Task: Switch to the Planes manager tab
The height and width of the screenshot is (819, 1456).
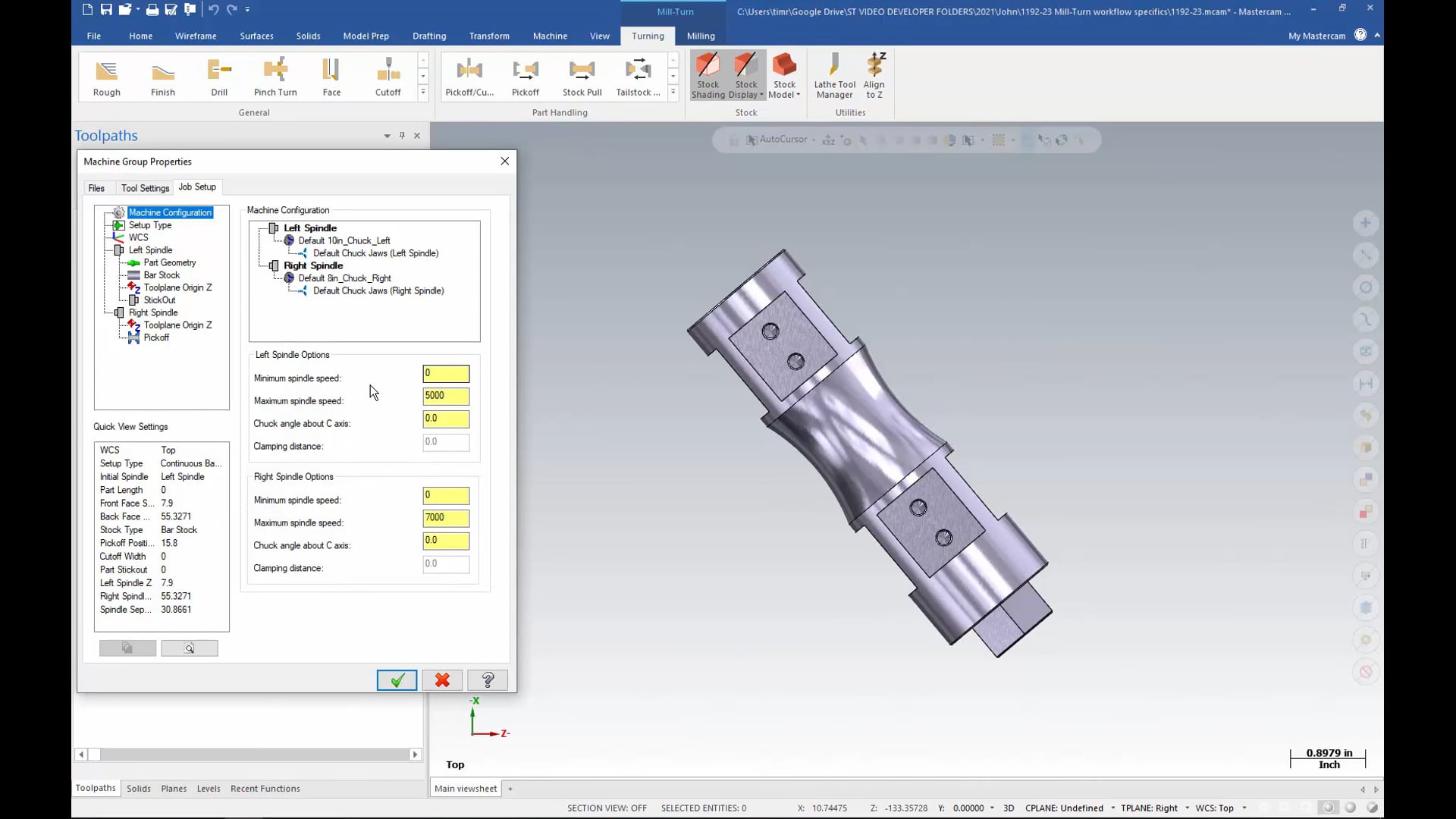Action: tap(174, 789)
